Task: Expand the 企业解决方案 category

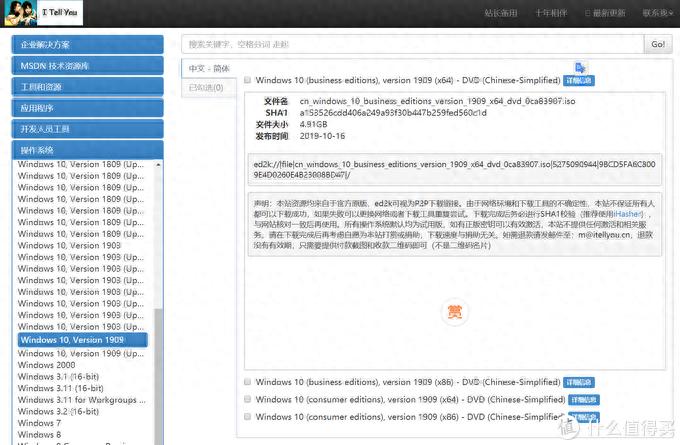Action: click(86, 45)
